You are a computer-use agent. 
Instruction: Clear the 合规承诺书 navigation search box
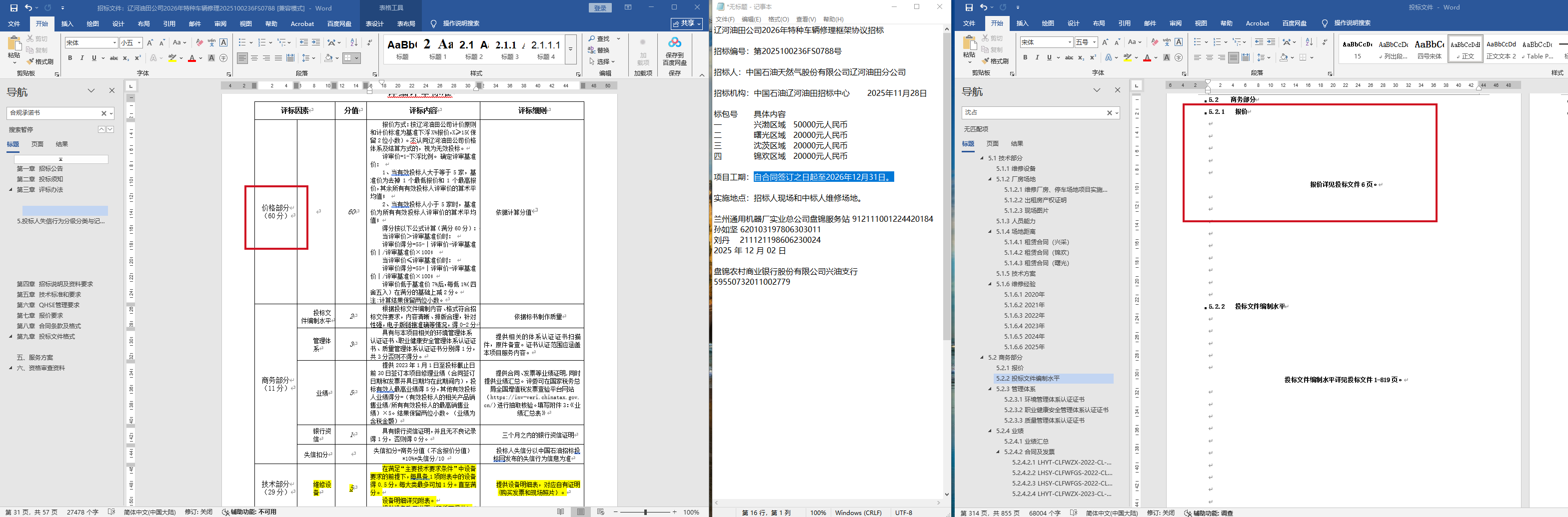pos(103,113)
